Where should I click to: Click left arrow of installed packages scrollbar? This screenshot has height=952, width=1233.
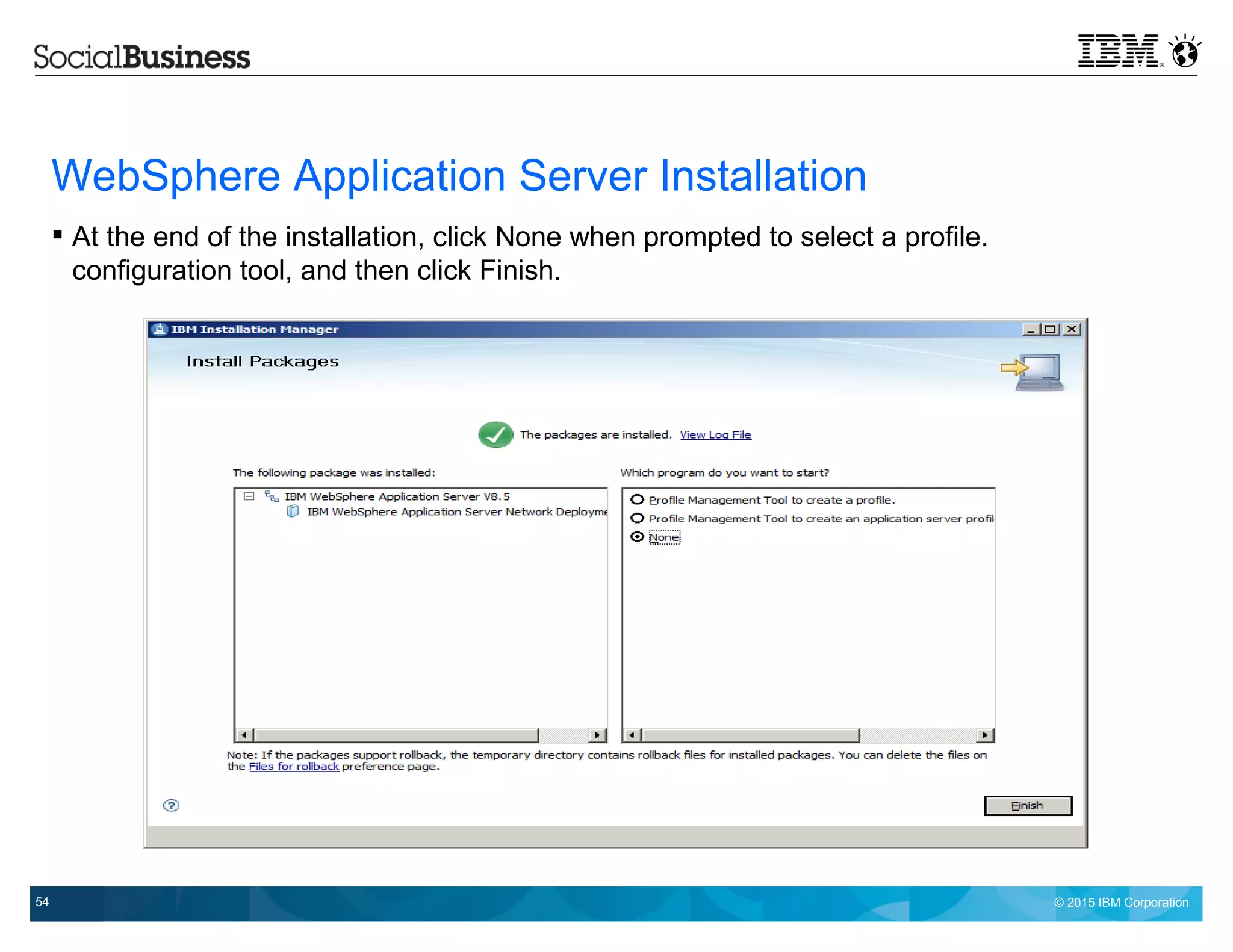pyautogui.click(x=243, y=735)
